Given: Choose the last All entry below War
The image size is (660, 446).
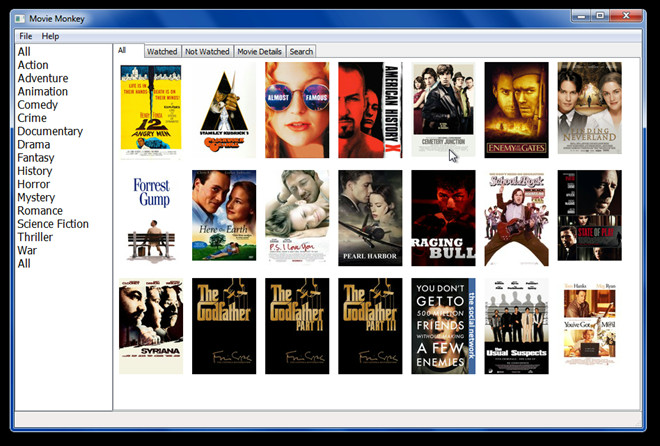Looking at the screenshot, I should [x=24, y=264].
